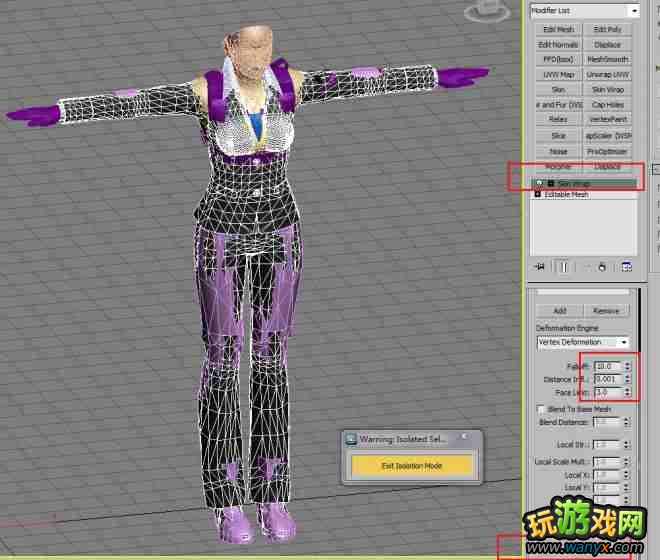Expand the Skin Wrap modifier entry
Image resolution: width=660 pixels, height=560 pixels.
[x=550, y=184]
